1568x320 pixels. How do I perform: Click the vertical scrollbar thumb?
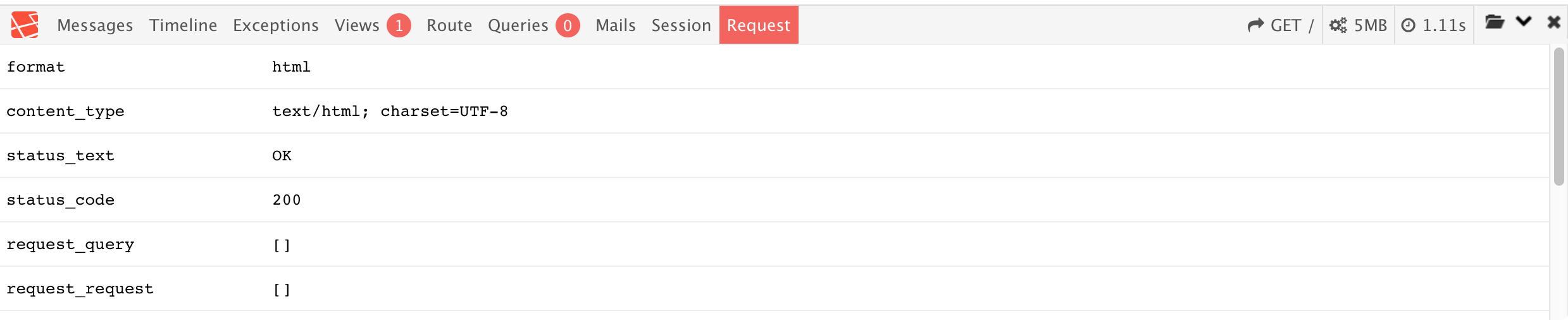(x=1559, y=117)
